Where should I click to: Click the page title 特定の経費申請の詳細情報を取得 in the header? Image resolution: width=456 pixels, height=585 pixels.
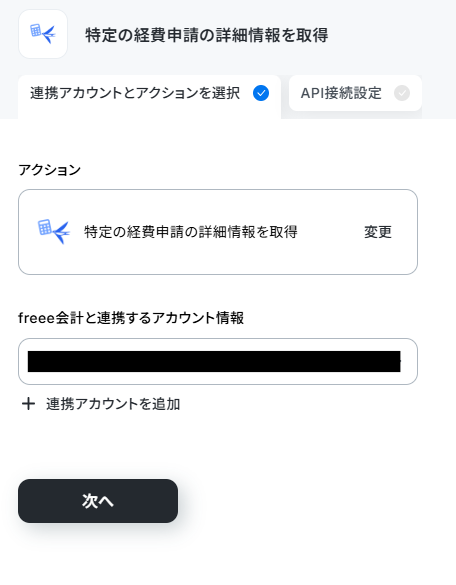[207, 35]
